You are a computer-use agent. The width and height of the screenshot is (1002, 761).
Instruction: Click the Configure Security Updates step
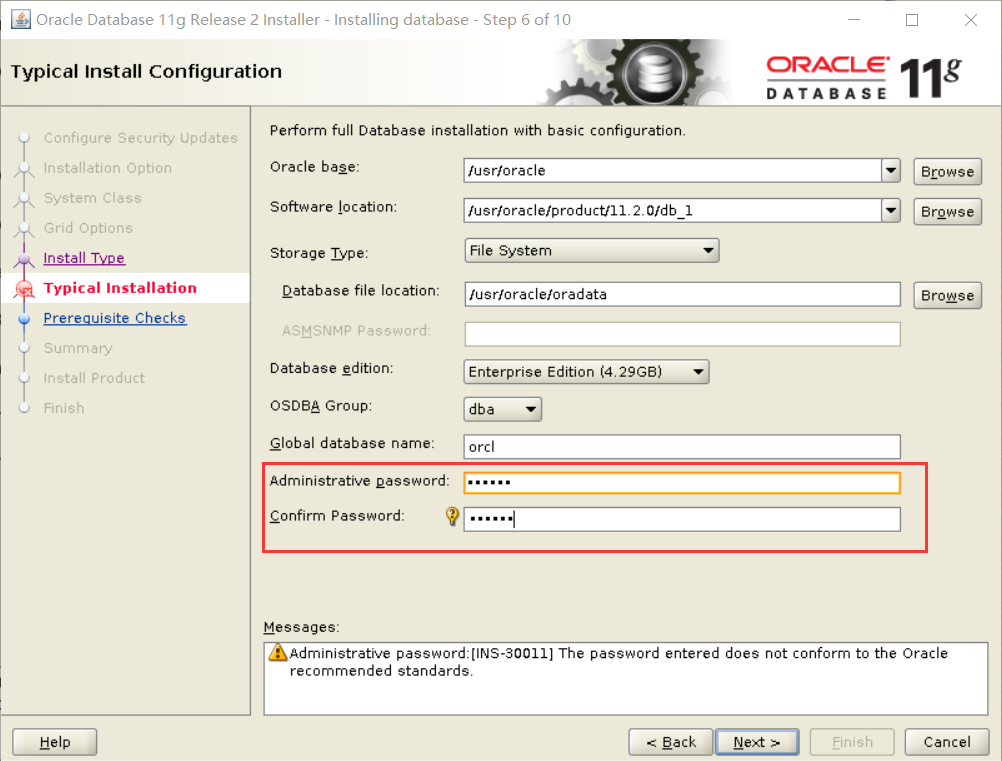(x=141, y=138)
